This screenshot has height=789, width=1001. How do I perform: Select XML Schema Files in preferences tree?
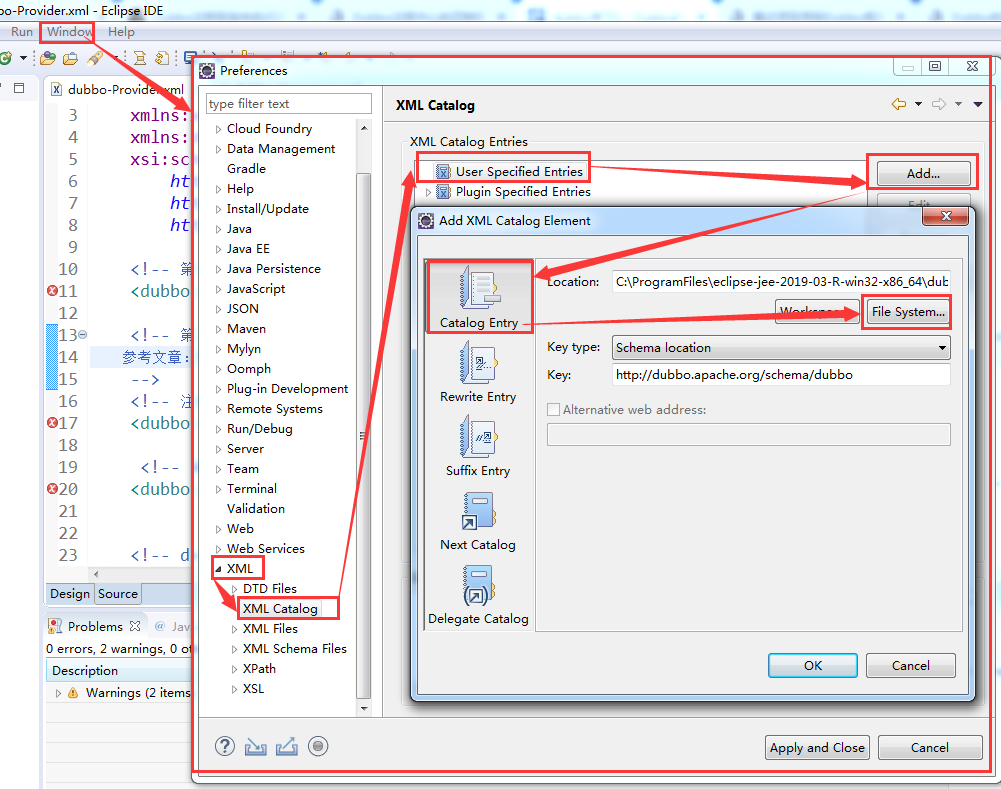[x=294, y=649]
